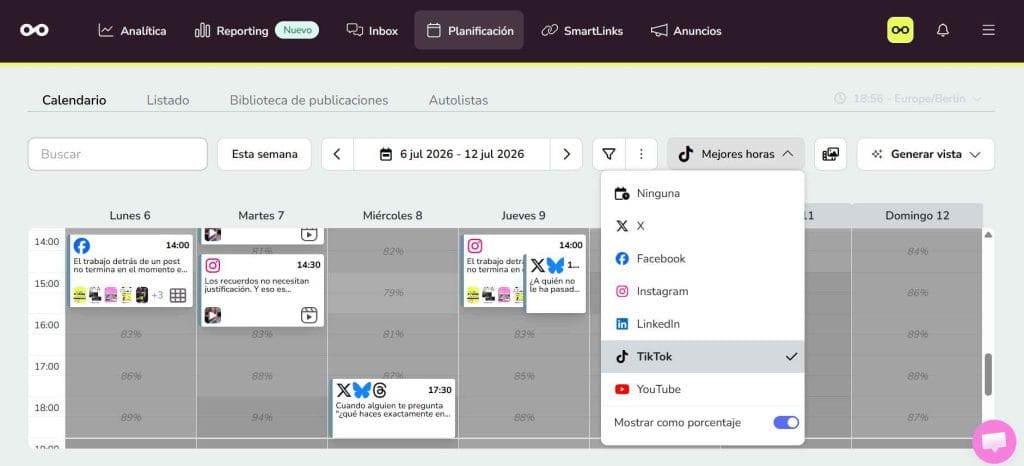Click the 94% slot on Martes 18:00
The width and height of the screenshot is (1024, 466).
click(x=262, y=417)
